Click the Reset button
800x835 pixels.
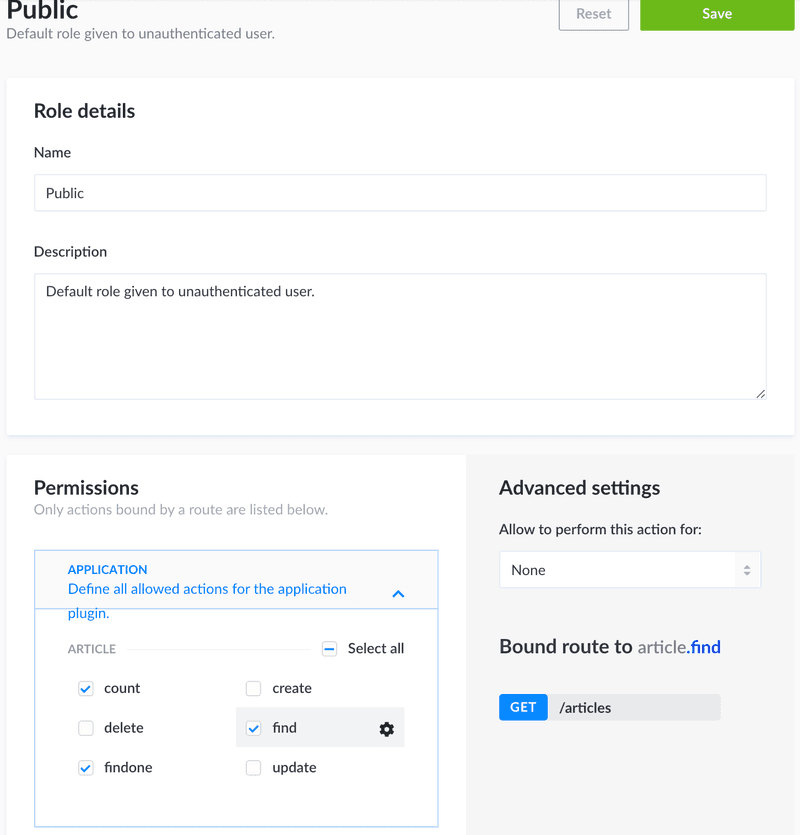(593, 14)
